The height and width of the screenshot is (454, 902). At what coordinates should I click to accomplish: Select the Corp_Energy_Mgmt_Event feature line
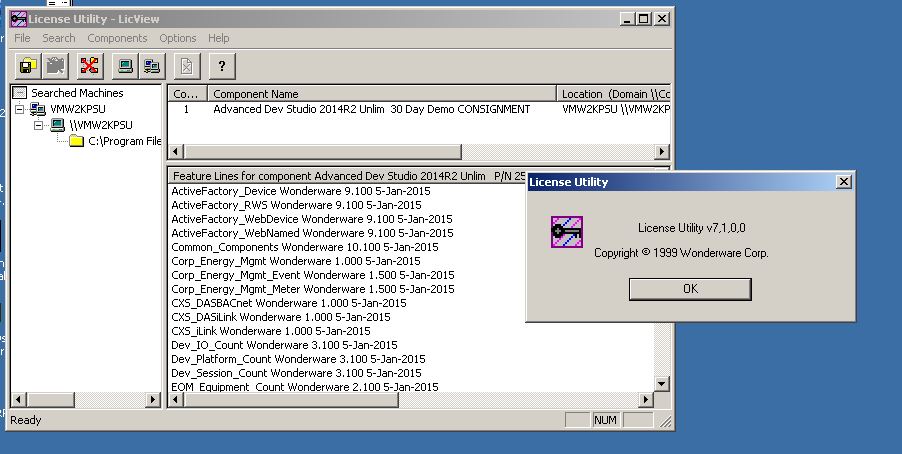pyautogui.click(x=312, y=274)
